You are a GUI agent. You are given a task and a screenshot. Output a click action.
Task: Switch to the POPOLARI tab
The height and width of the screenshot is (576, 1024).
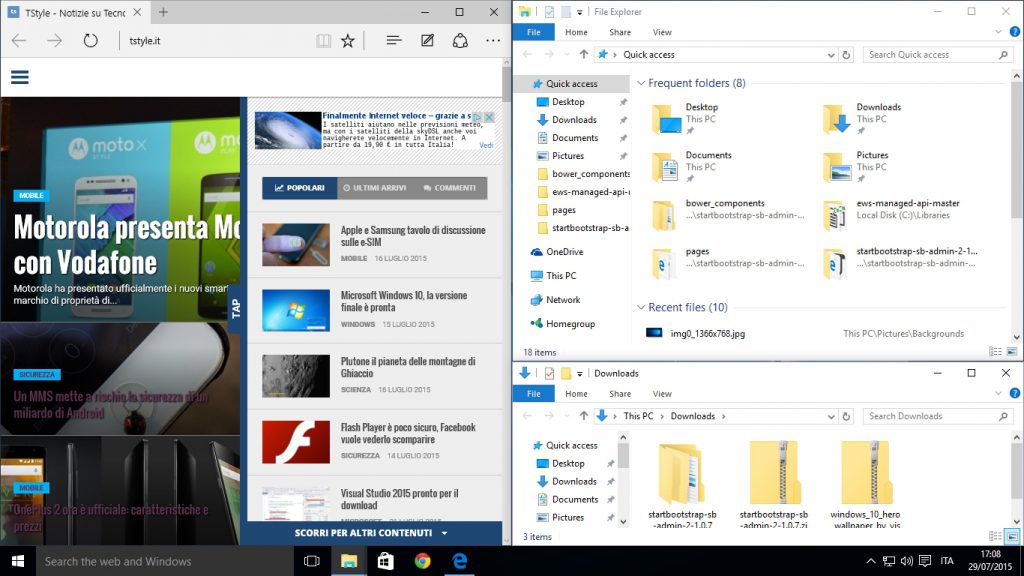300,188
